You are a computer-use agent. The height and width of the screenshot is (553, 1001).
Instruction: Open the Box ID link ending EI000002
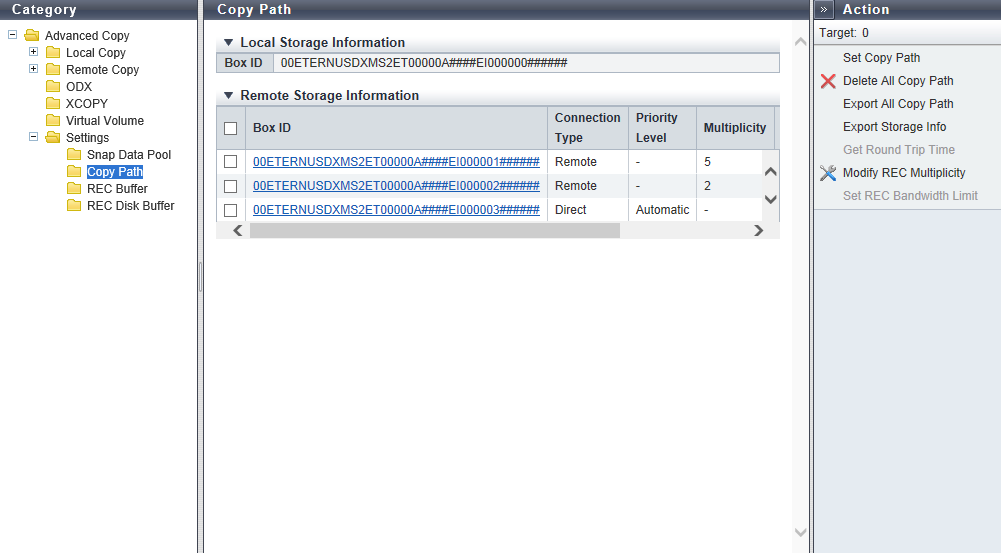tap(396, 186)
